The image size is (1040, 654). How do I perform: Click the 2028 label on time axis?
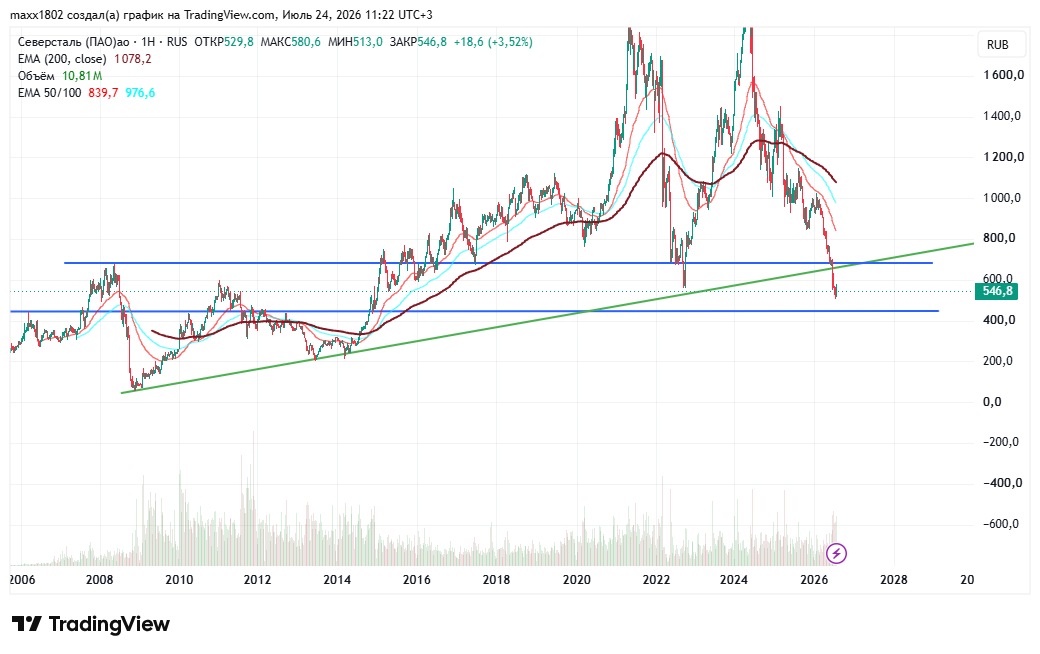point(893,580)
